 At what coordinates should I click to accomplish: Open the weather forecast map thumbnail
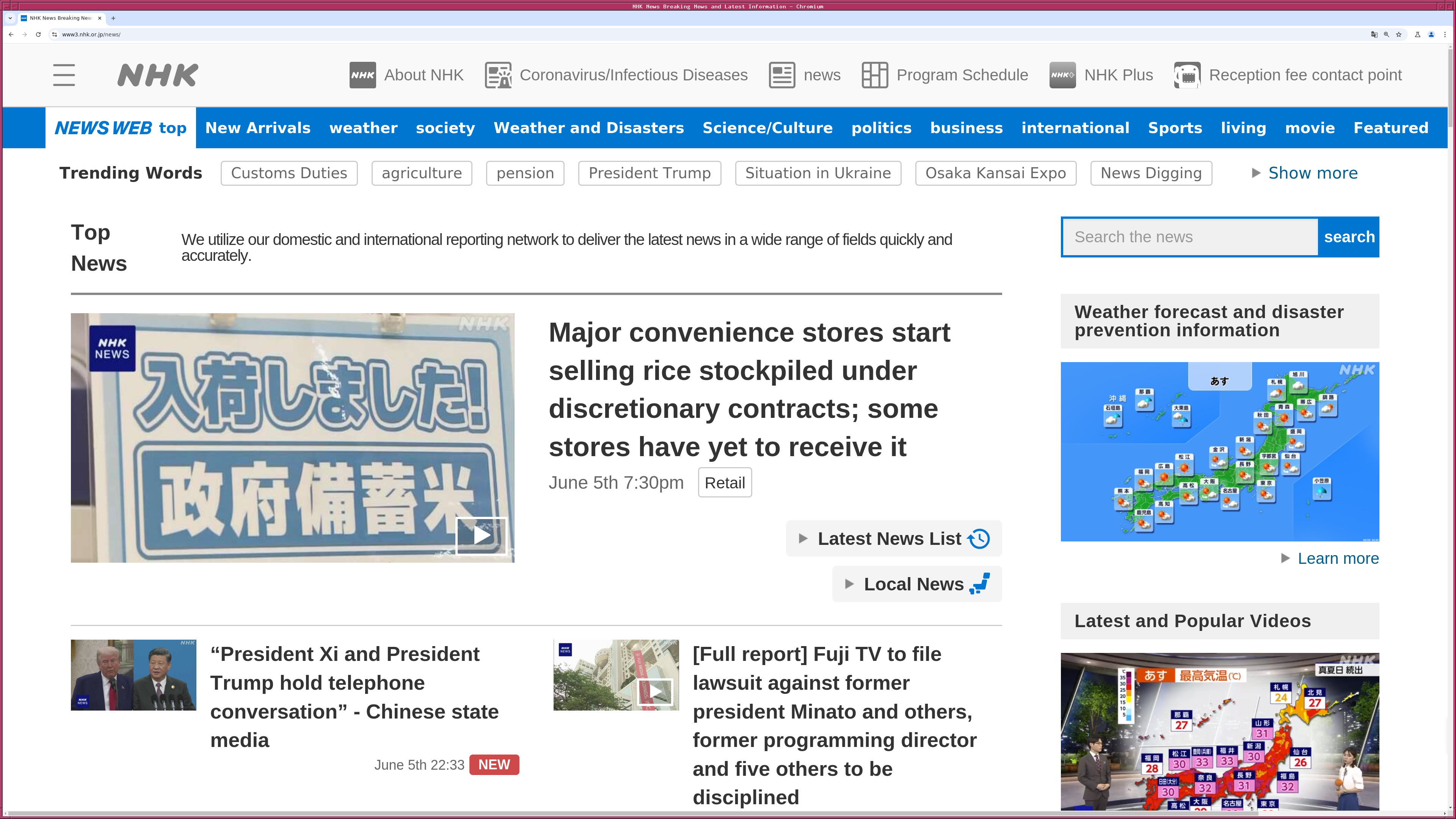click(1219, 452)
